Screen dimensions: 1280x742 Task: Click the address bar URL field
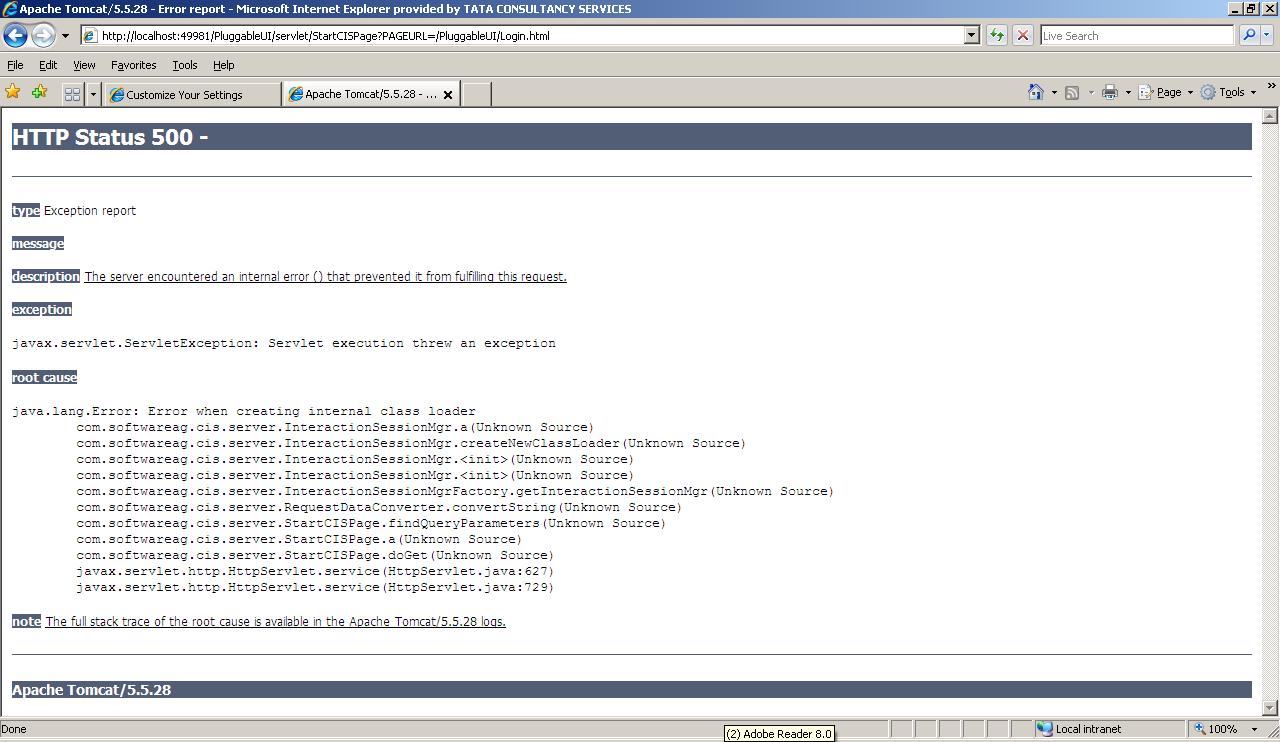(x=521, y=35)
